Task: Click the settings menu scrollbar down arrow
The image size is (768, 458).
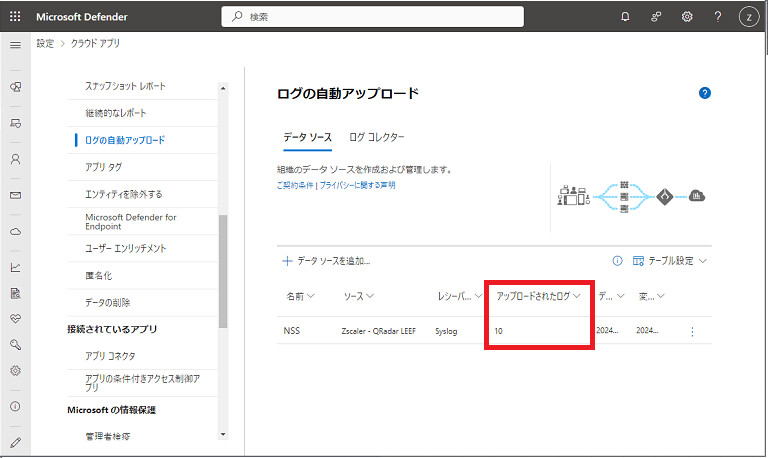Action: [223, 434]
